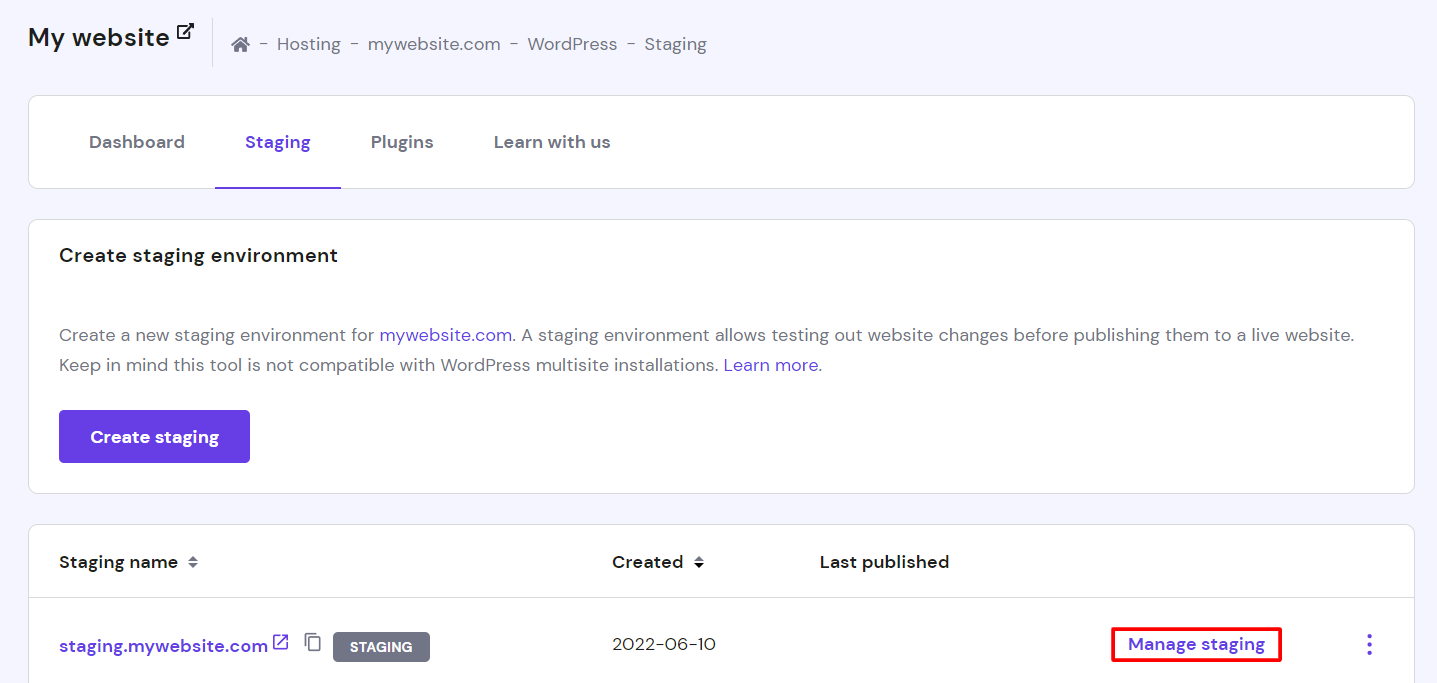Copy the staging URL using the copy icon
This screenshot has height=683, width=1437.
(x=313, y=643)
